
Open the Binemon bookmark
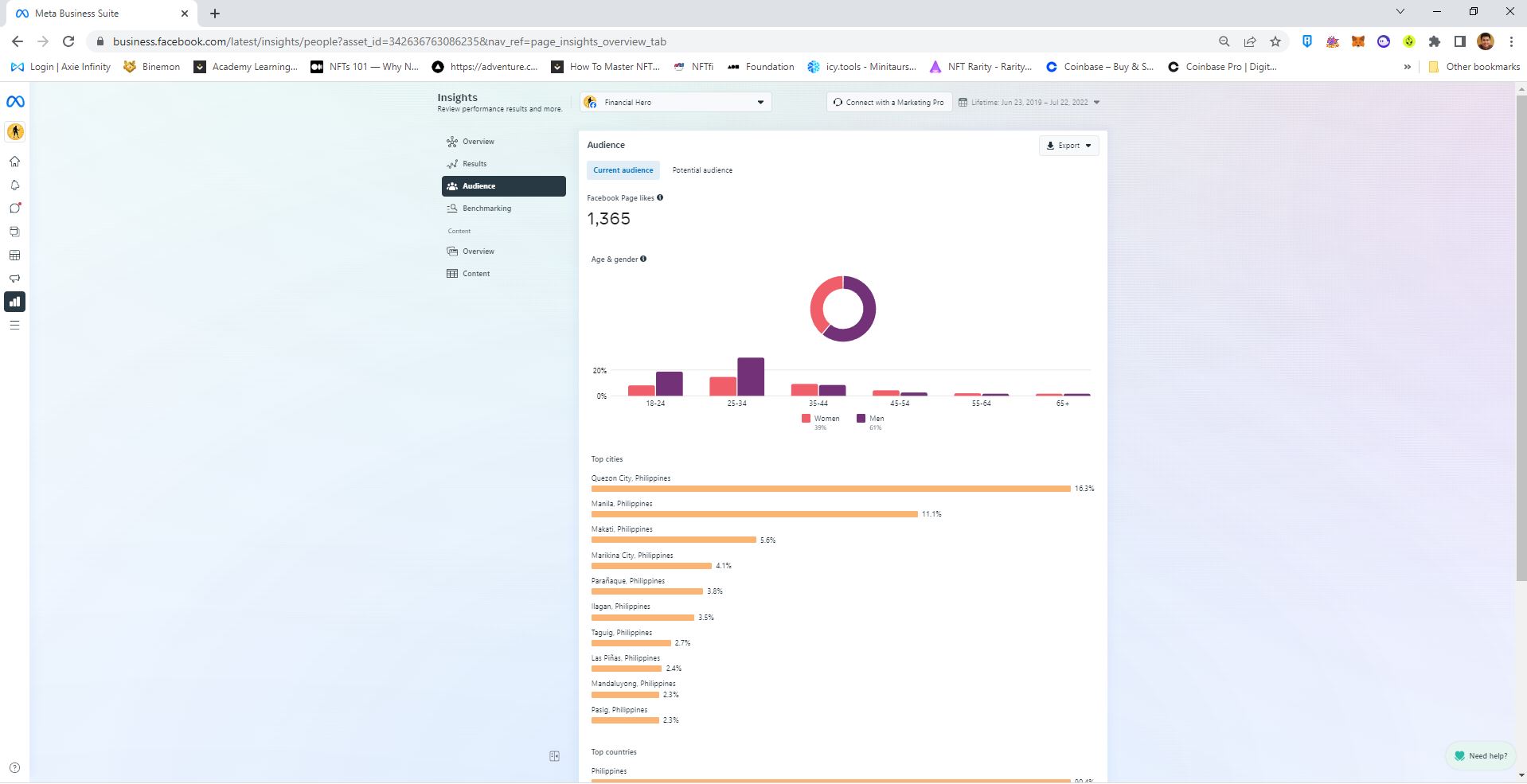pos(151,67)
